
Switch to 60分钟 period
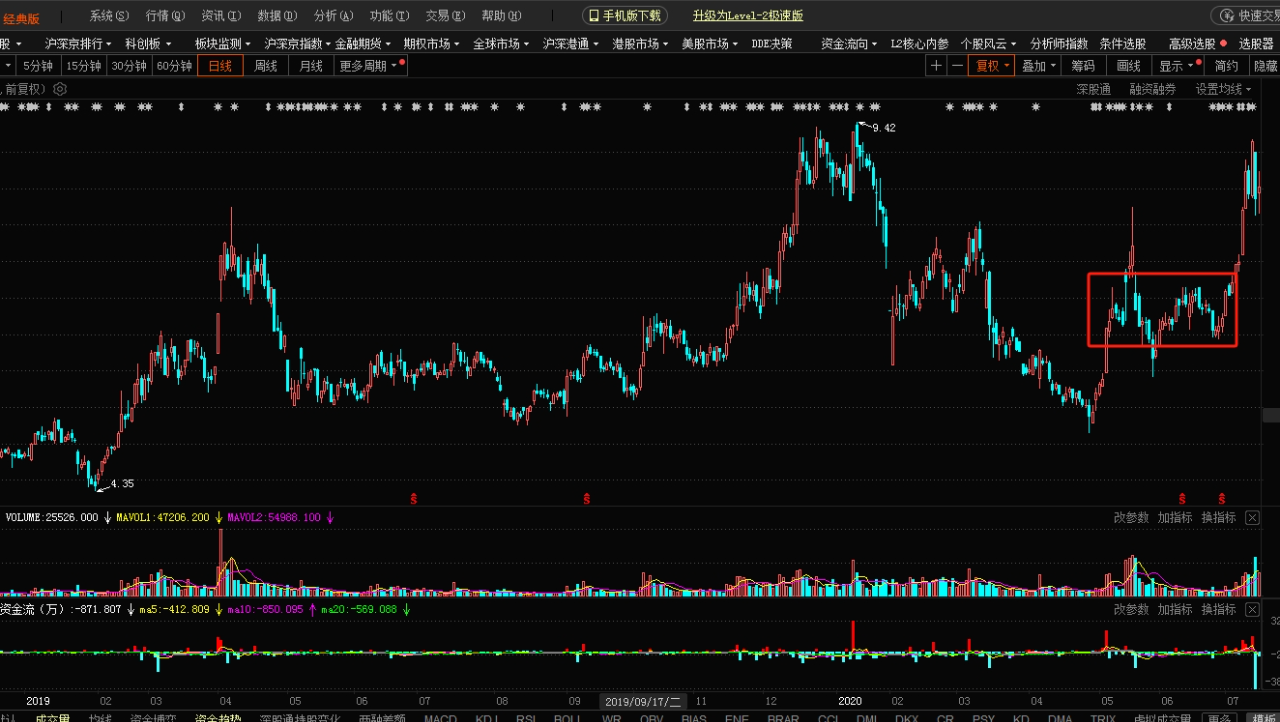174,66
